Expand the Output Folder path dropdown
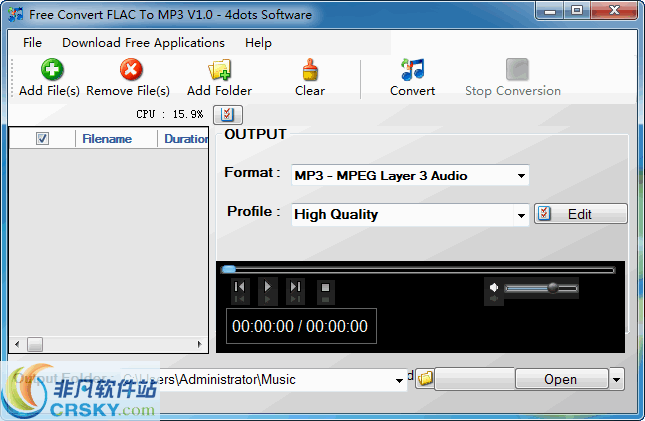 tap(399, 380)
